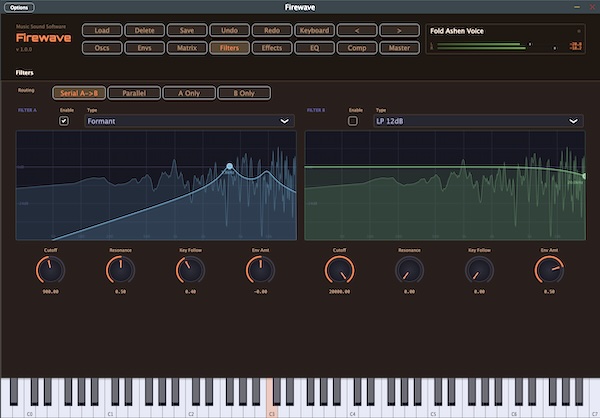The width and height of the screenshot is (600, 418).
Task: Play the C5 piano key
Action: (x=433, y=410)
